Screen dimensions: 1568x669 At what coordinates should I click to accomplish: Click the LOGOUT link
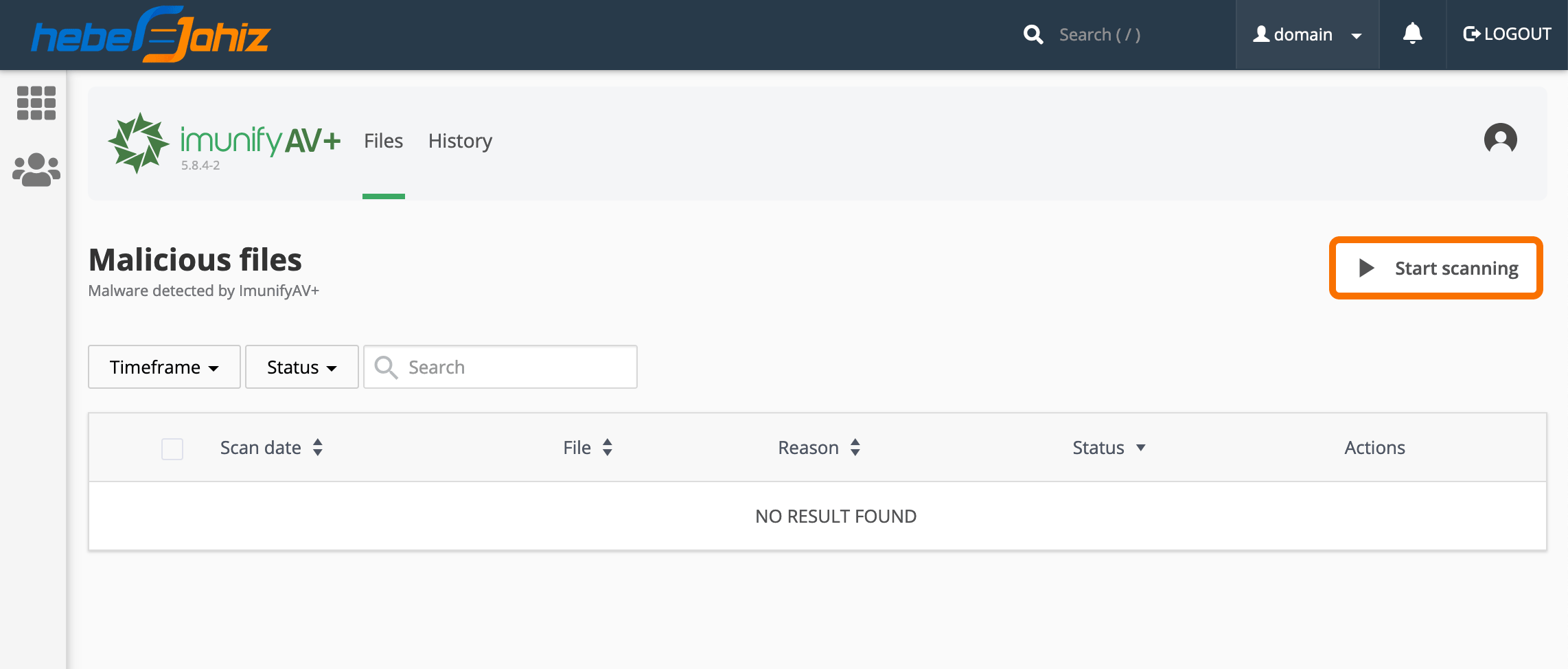[x=1507, y=34]
